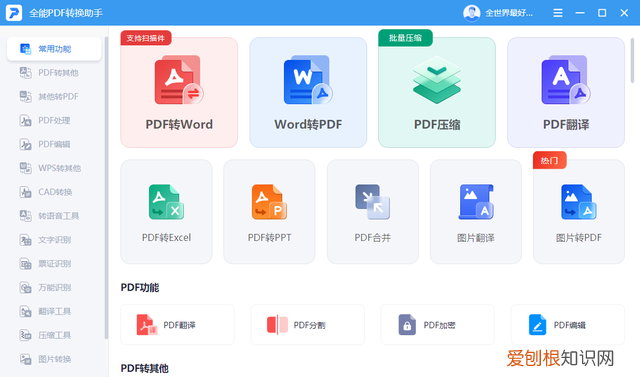Click the 批量压缩 badge
Screen dimensions: 640x377
[x=405, y=38]
